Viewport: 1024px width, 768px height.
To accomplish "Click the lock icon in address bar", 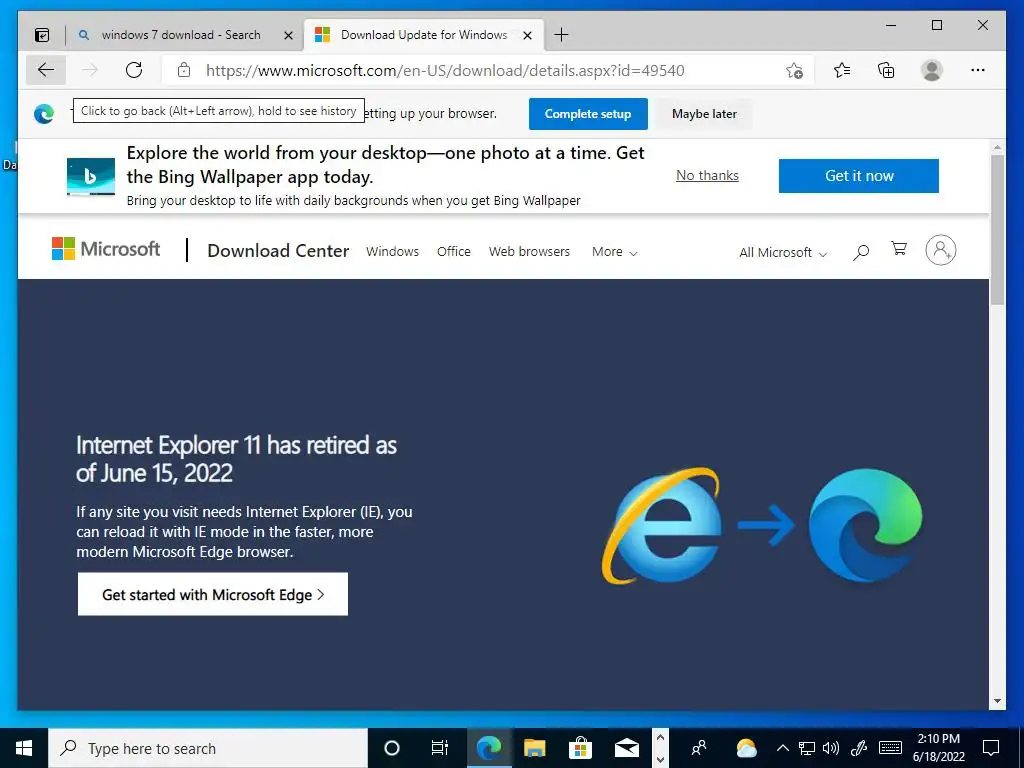I will 184,70.
